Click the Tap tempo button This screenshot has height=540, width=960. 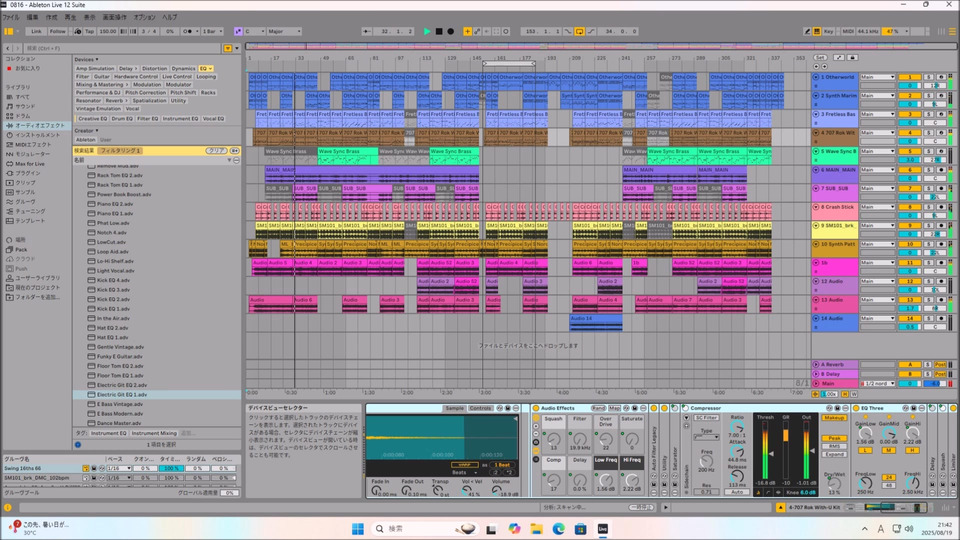click(x=89, y=31)
